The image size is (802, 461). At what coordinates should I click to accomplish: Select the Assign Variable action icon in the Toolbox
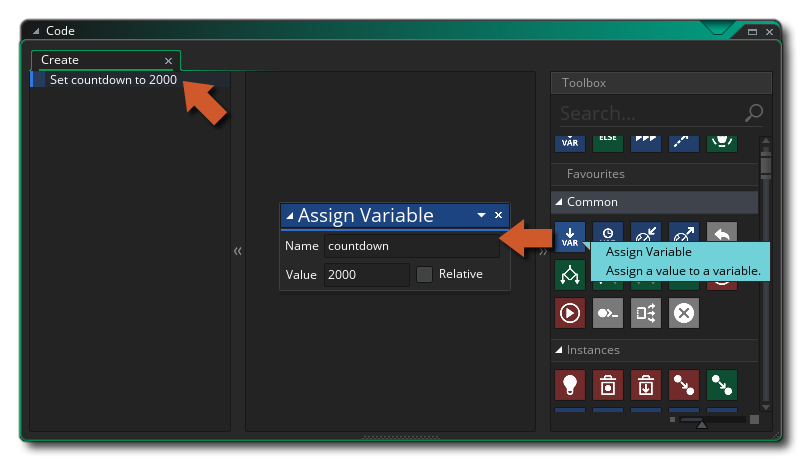pyautogui.click(x=570, y=236)
